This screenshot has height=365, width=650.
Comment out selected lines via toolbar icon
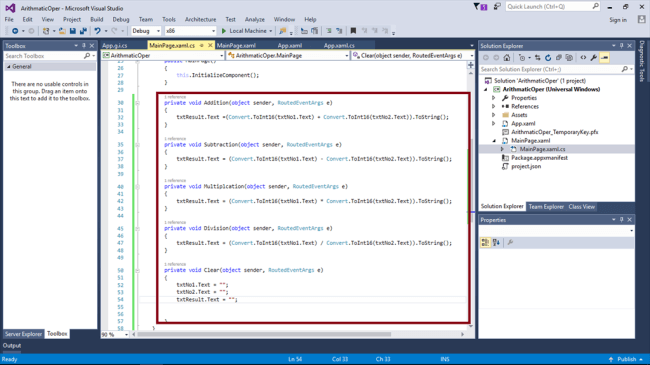pos(329,31)
